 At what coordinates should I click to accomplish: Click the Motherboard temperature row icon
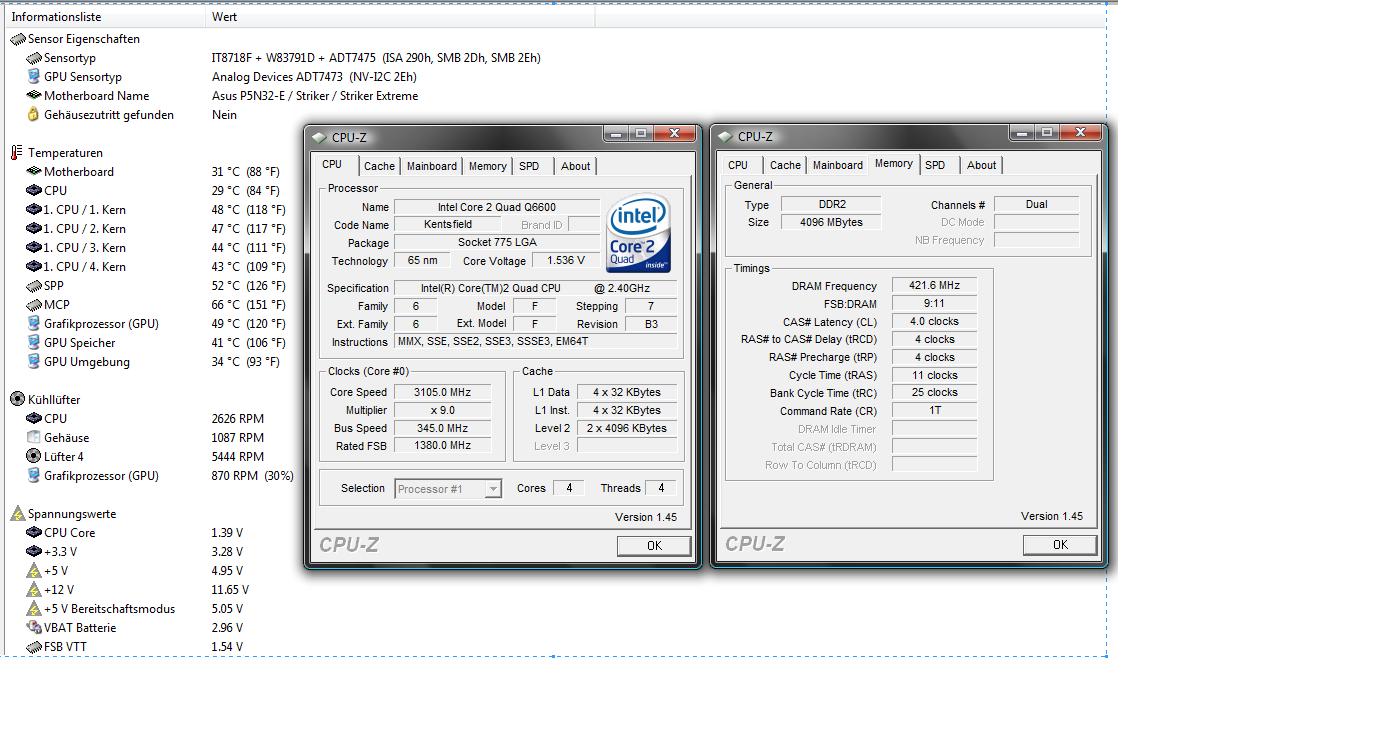34,172
